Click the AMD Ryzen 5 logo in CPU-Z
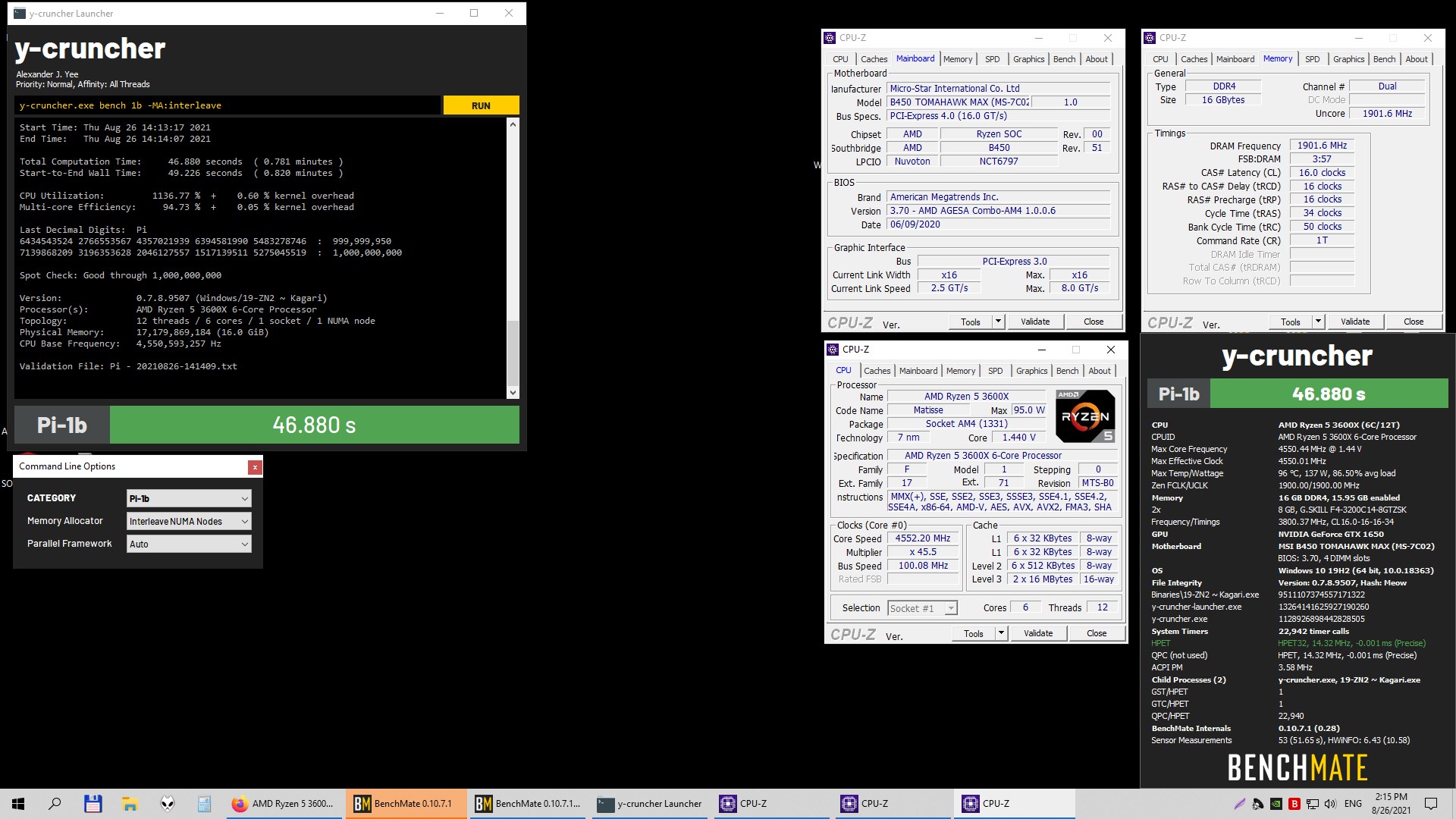 1085,416
